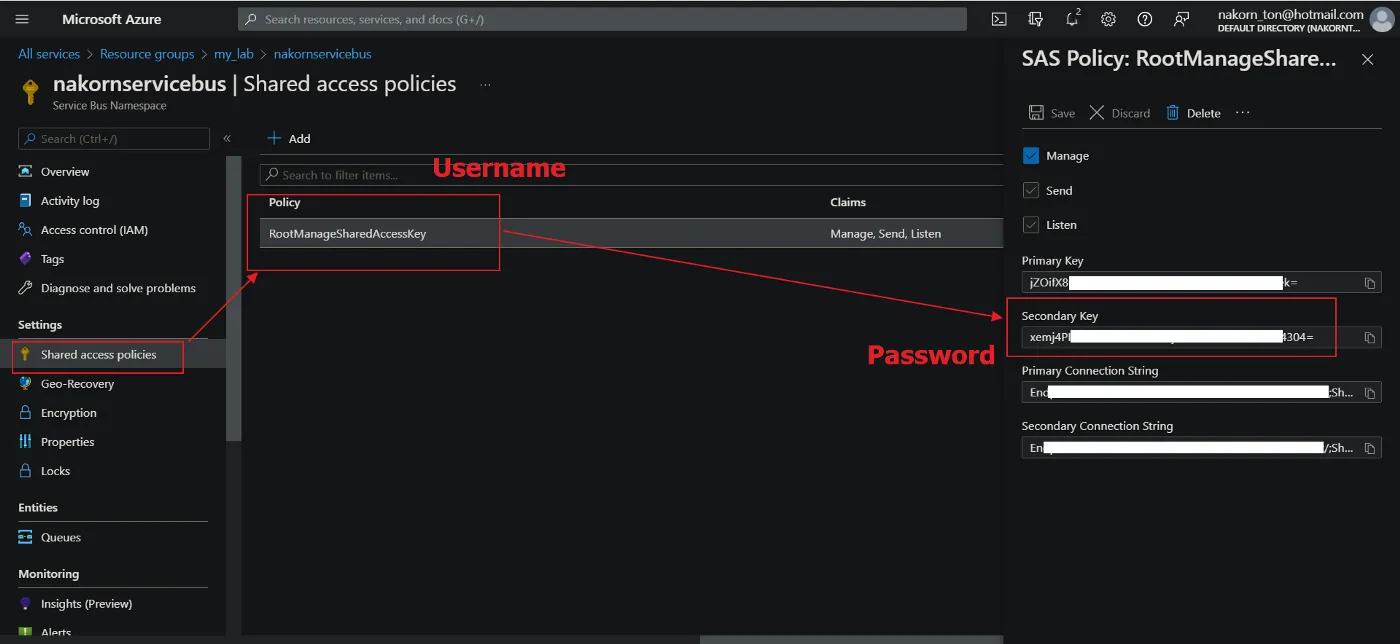Copy the Secondary Connection String

pyautogui.click(x=1370, y=448)
